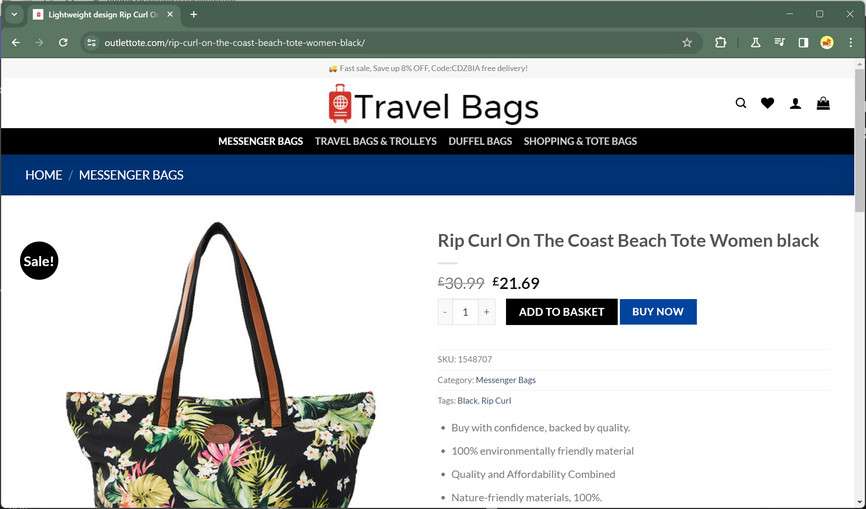
Task: Click the quantity input field
Action: pos(466,312)
